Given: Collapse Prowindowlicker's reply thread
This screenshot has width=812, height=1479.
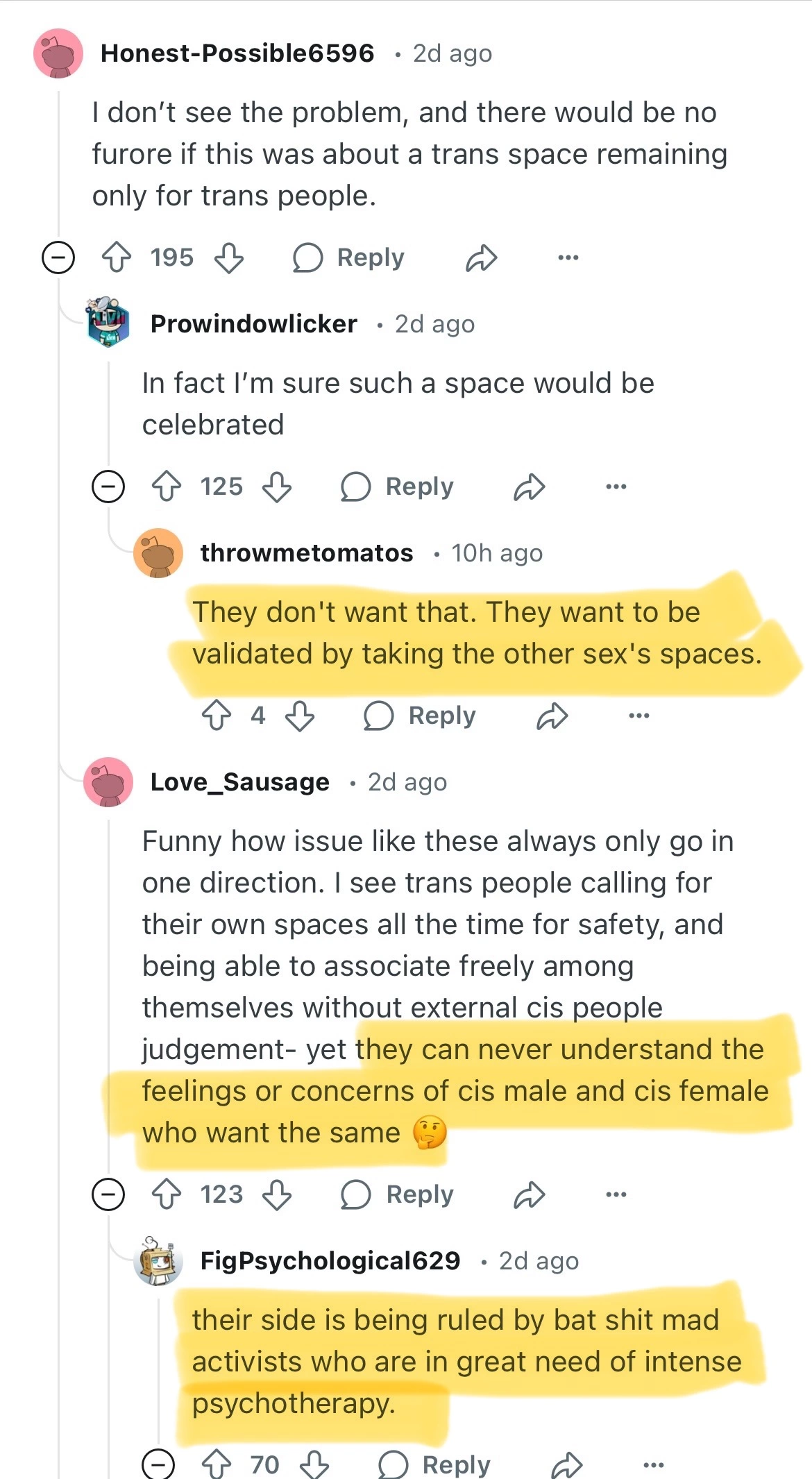Looking at the screenshot, I should [108, 487].
